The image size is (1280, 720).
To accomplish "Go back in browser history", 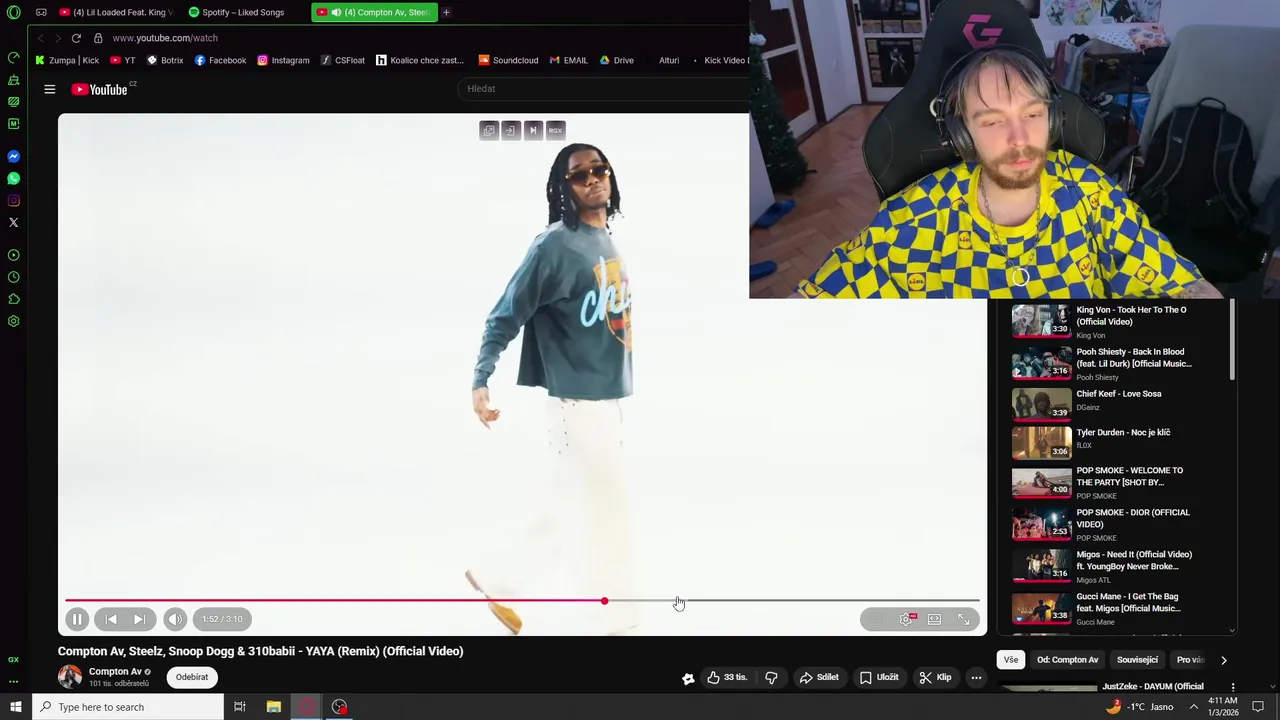I will pos(40,38).
